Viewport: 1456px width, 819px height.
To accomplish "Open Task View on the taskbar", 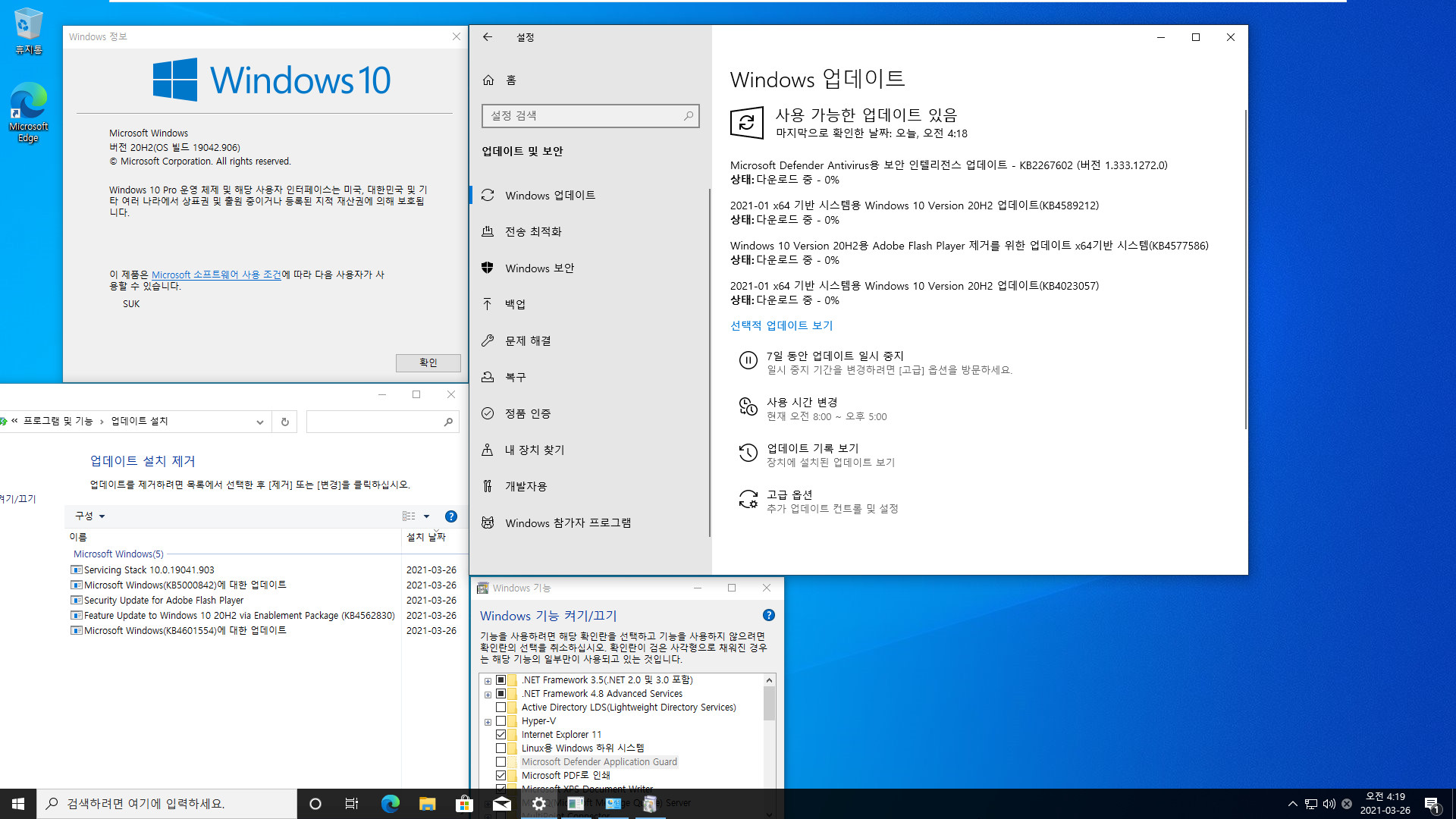I will point(352,804).
